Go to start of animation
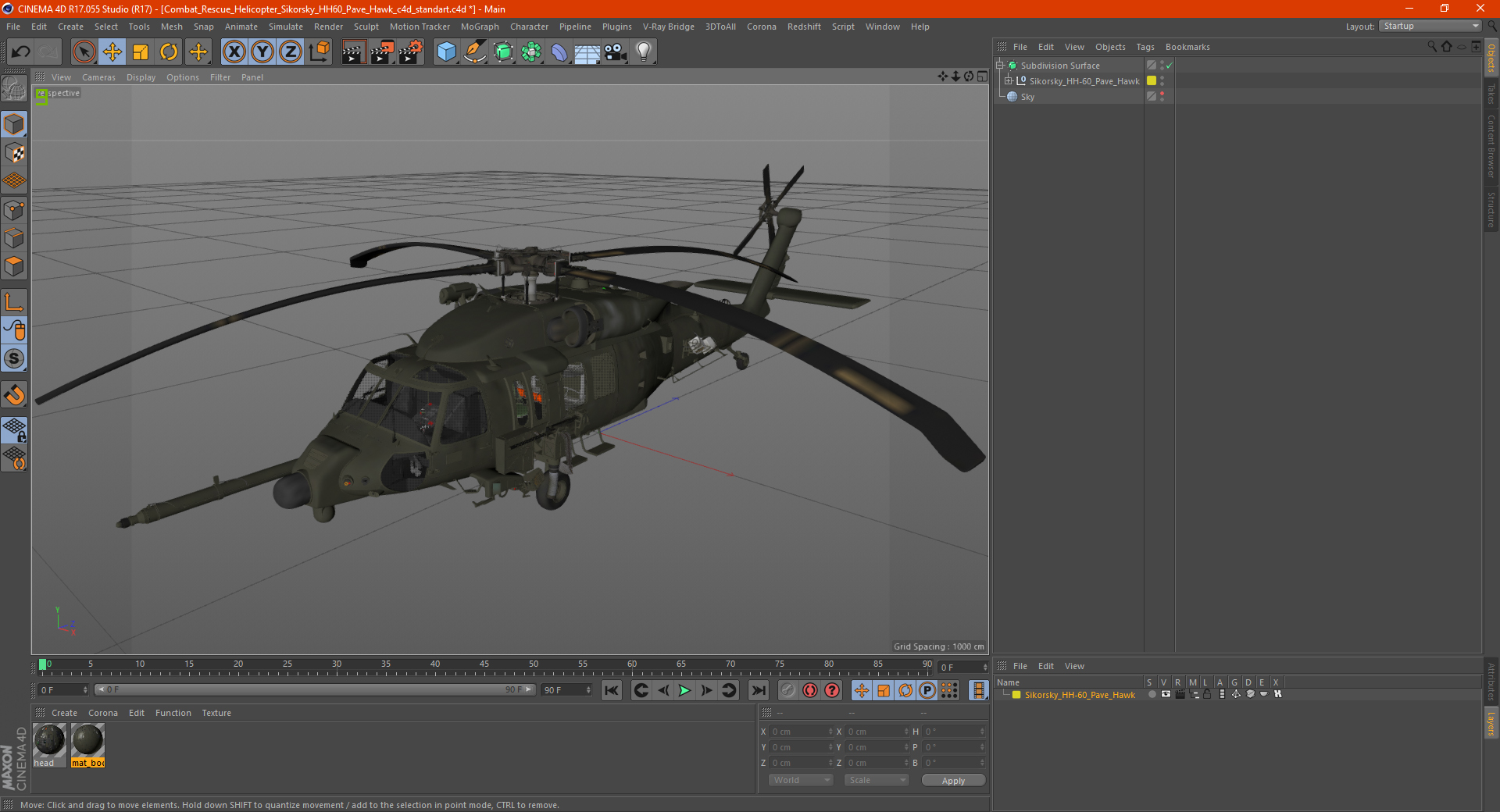The image size is (1500, 812). (x=612, y=690)
